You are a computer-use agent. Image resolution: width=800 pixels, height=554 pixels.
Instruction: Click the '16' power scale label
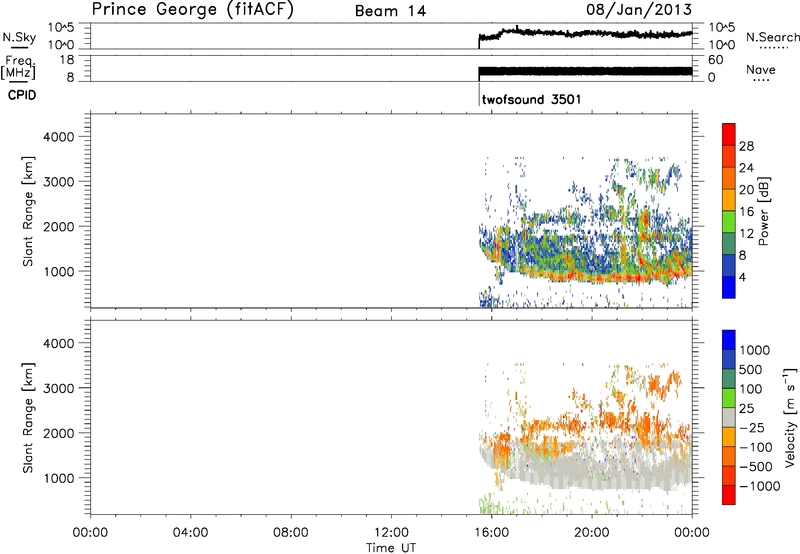(746, 212)
